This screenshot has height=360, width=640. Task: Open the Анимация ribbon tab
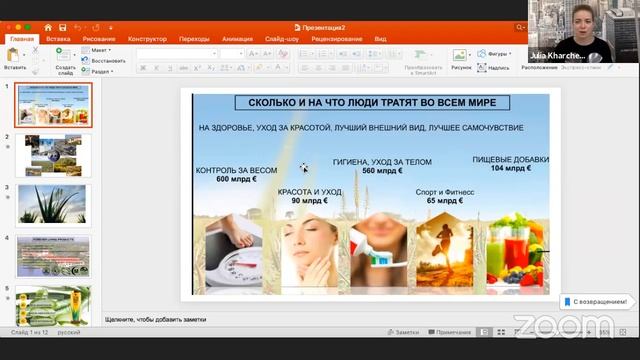[238, 39]
